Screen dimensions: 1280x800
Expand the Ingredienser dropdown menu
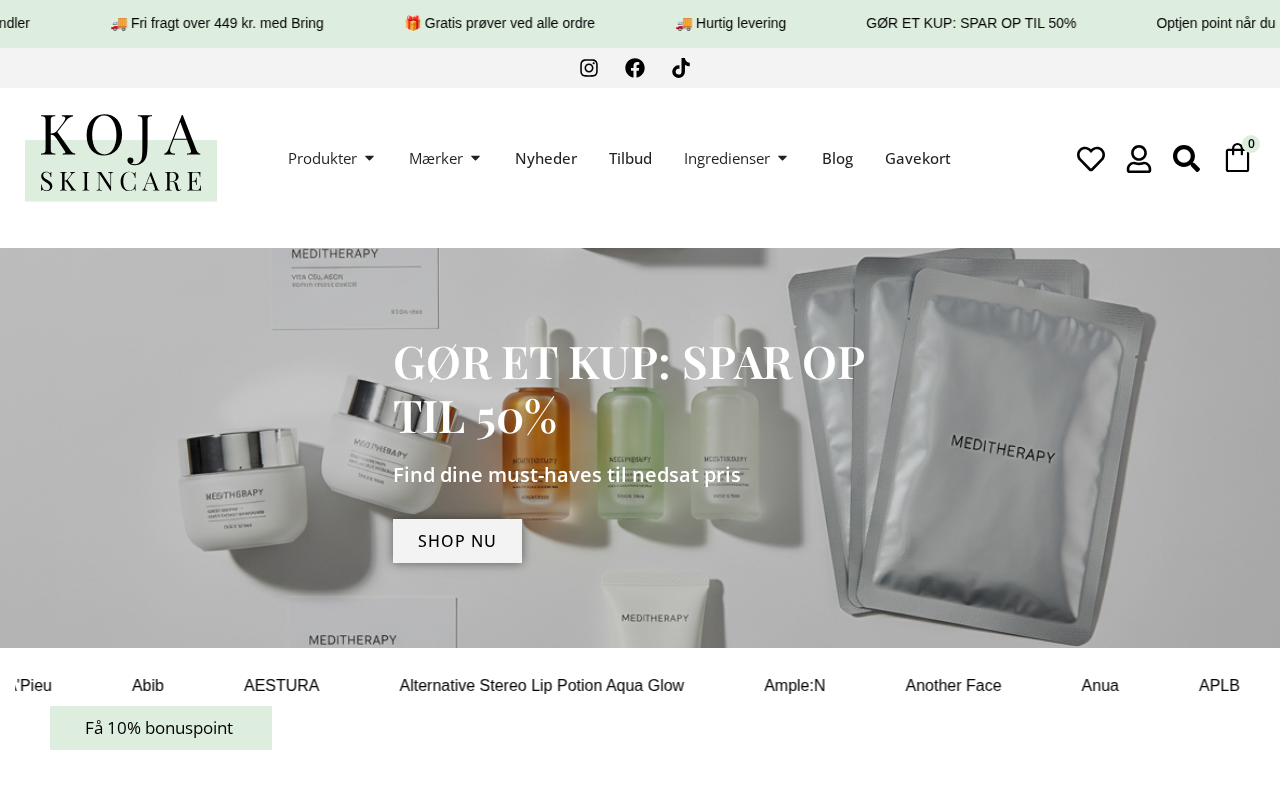736,158
